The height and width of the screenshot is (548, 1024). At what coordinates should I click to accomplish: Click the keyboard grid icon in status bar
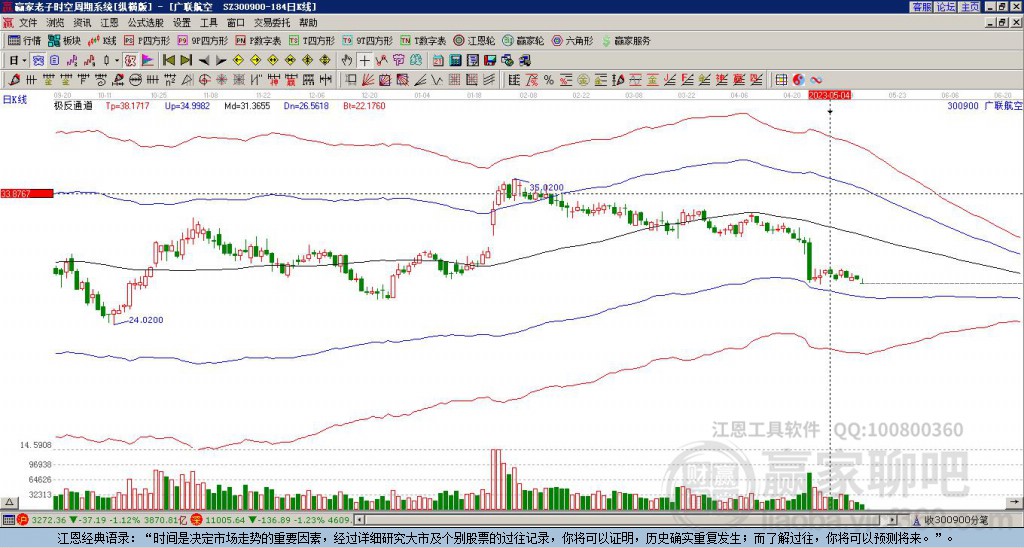(x=8, y=520)
